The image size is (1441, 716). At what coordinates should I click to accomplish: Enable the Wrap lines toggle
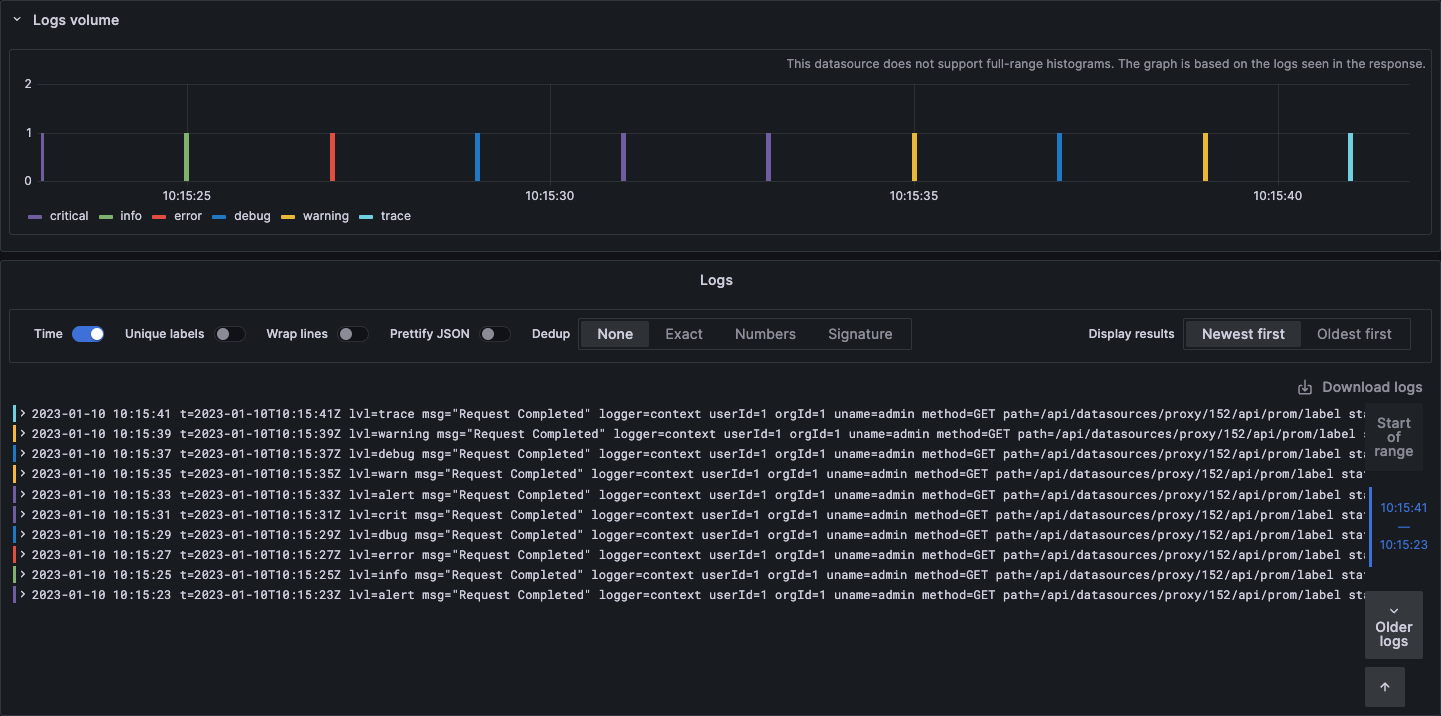[x=353, y=333]
